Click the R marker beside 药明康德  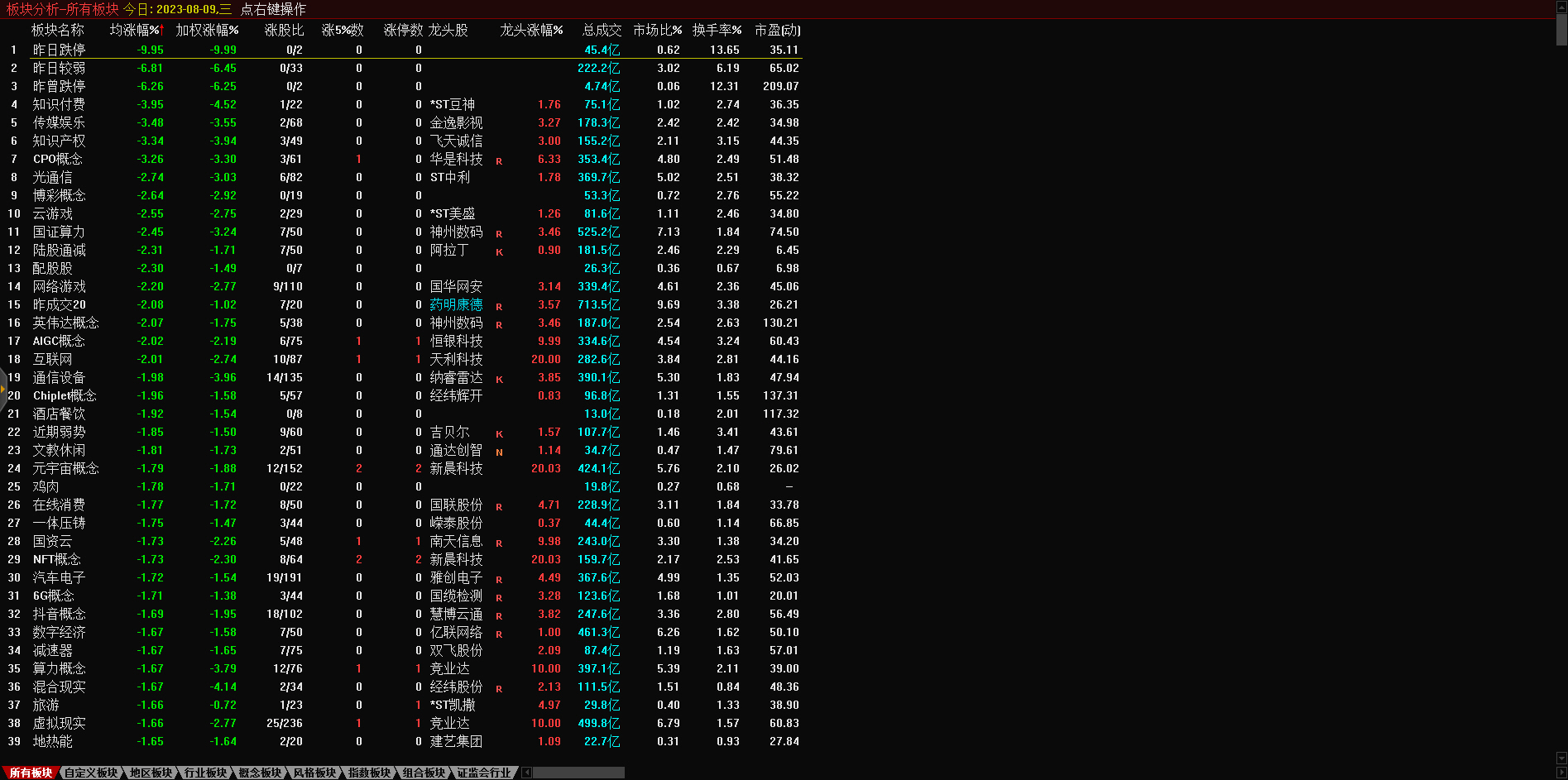pos(499,306)
